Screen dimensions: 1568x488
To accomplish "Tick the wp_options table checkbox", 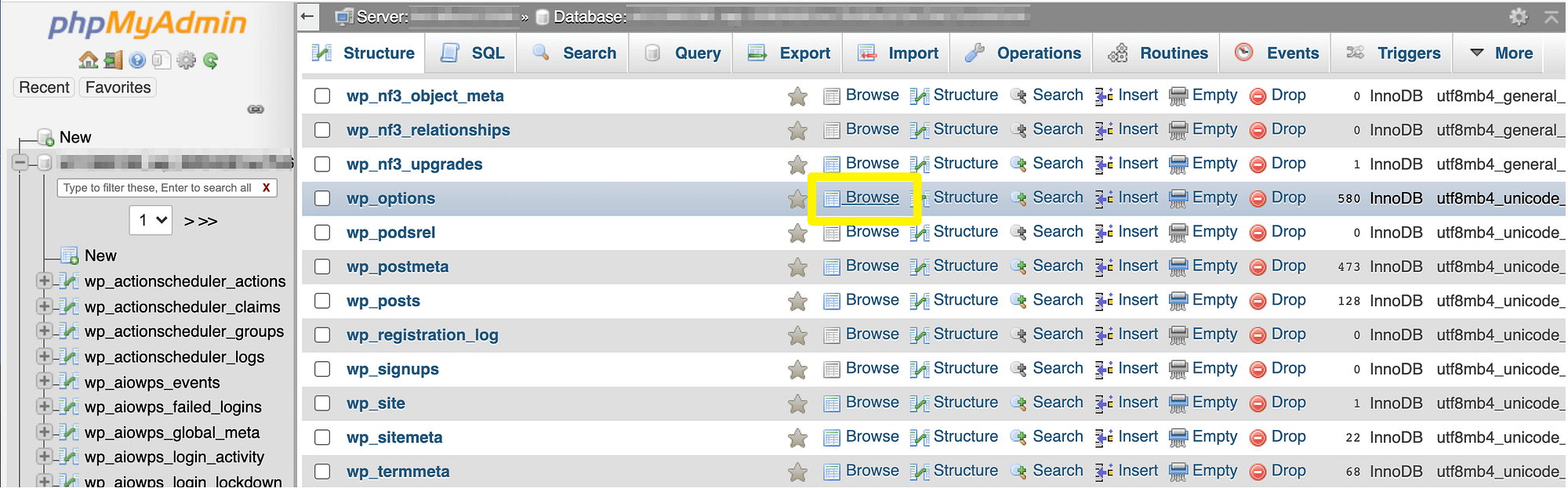I will 322,198.
